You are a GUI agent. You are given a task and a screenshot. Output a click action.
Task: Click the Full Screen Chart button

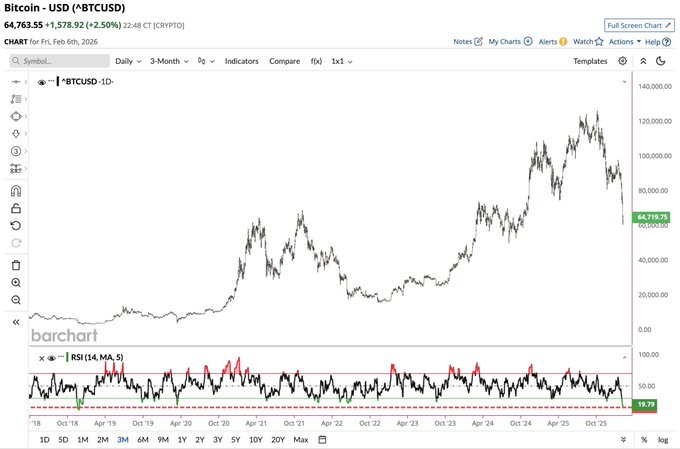pos(638,24)
